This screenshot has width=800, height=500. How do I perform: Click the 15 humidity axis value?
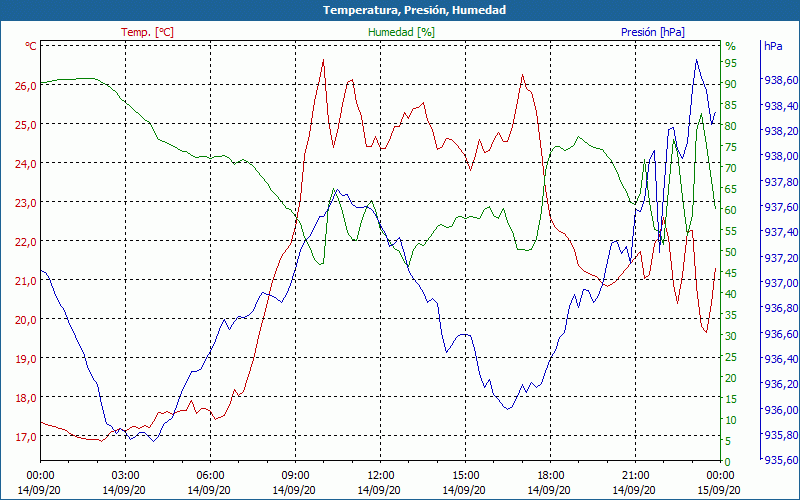point(731,399)
